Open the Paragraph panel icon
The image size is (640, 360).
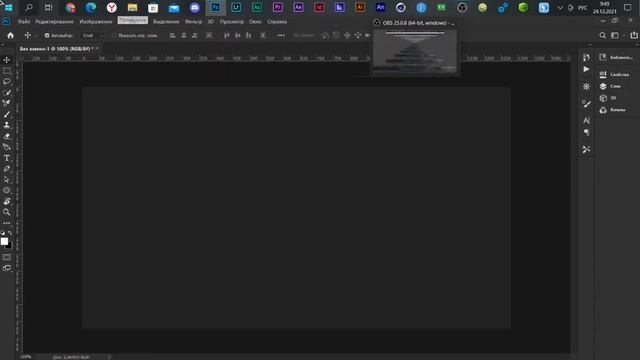click(x=587, y=132)
